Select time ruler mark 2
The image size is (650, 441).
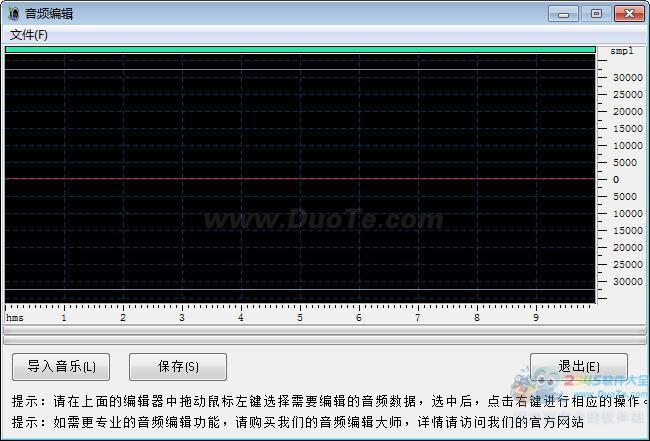(123, 317)
